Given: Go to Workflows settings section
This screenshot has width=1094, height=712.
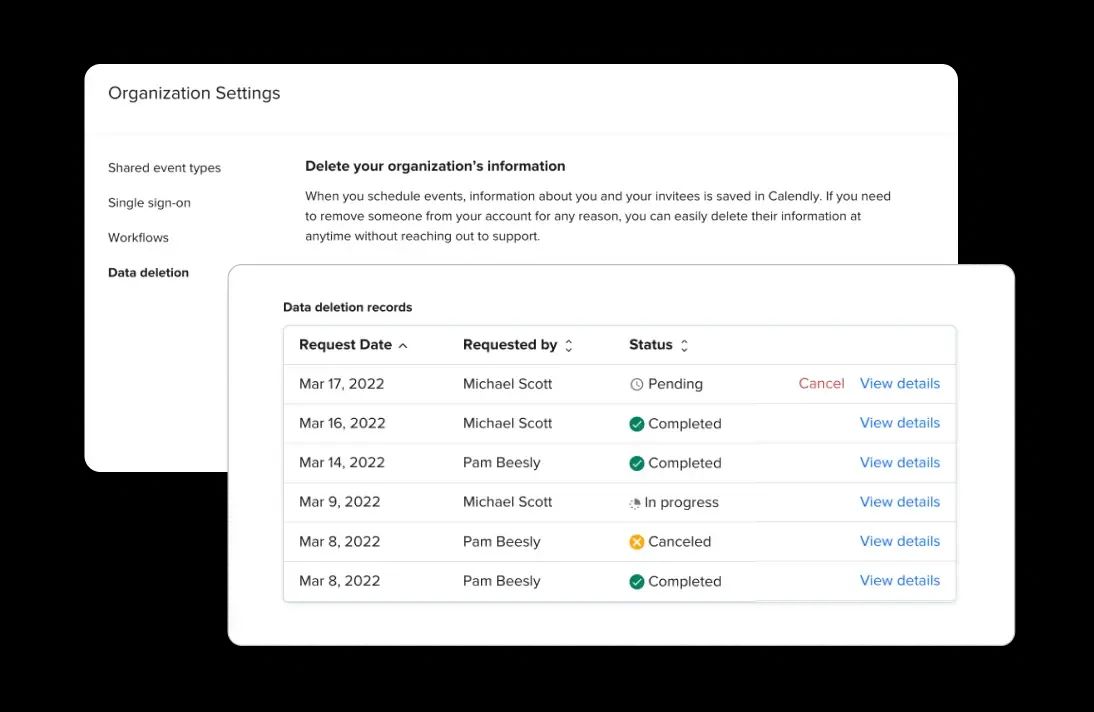Looking at the screenshot, I should point(138,238).
